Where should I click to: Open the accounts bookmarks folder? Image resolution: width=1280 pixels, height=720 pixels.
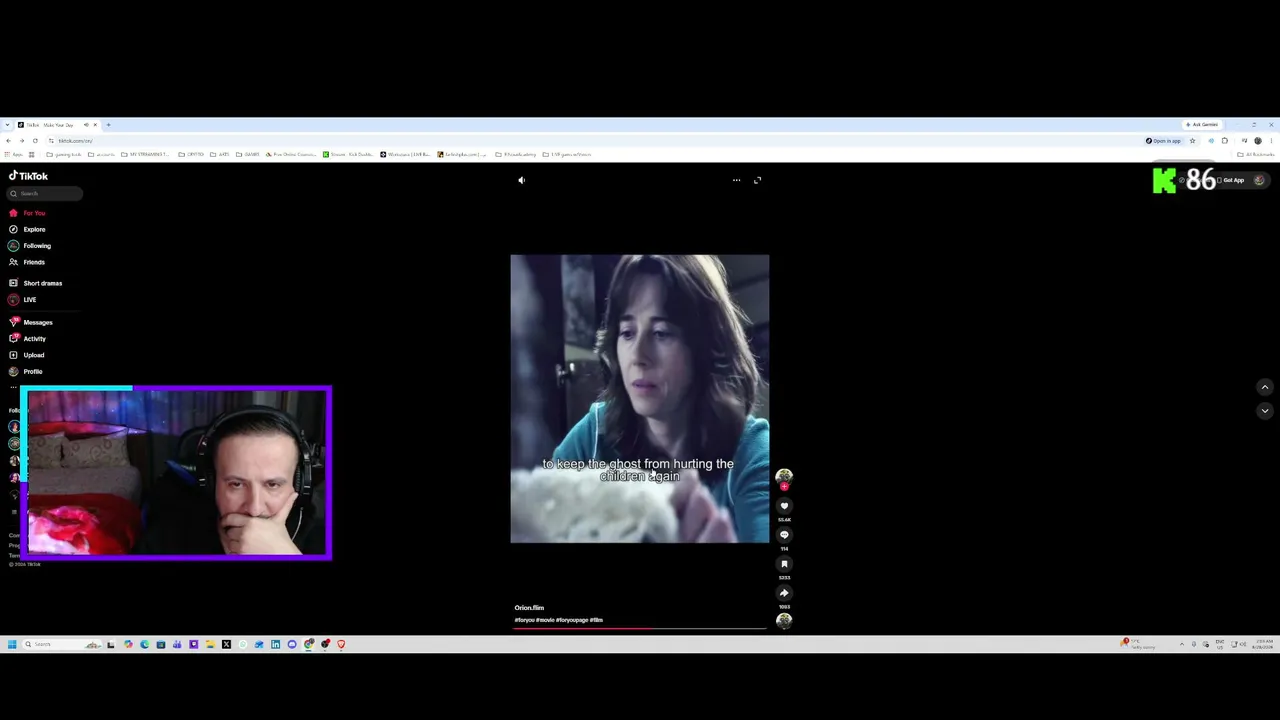102,155
